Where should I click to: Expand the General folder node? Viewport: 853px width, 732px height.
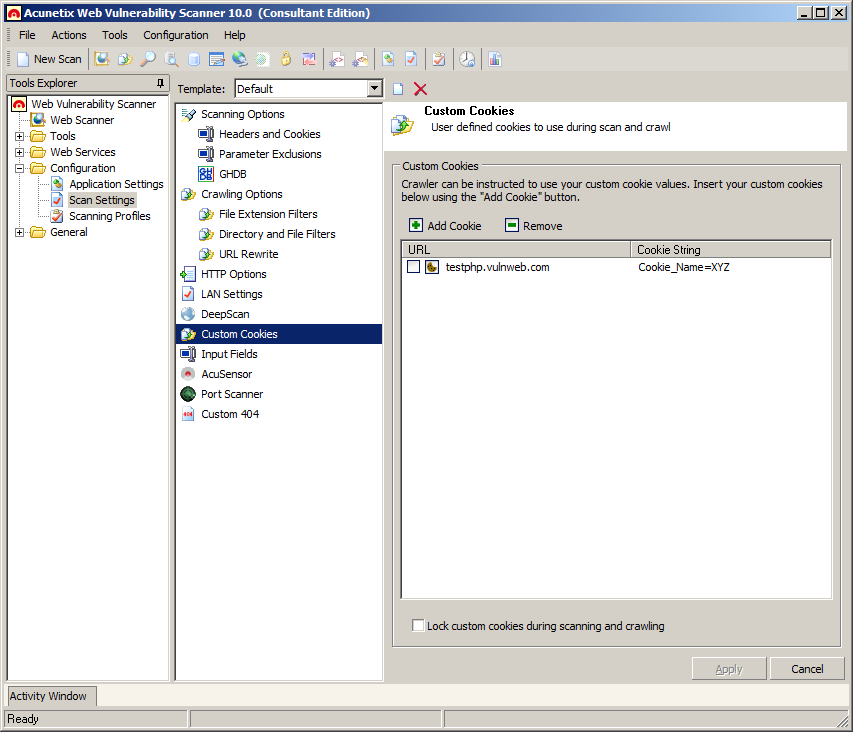click(x=20, y=233)
